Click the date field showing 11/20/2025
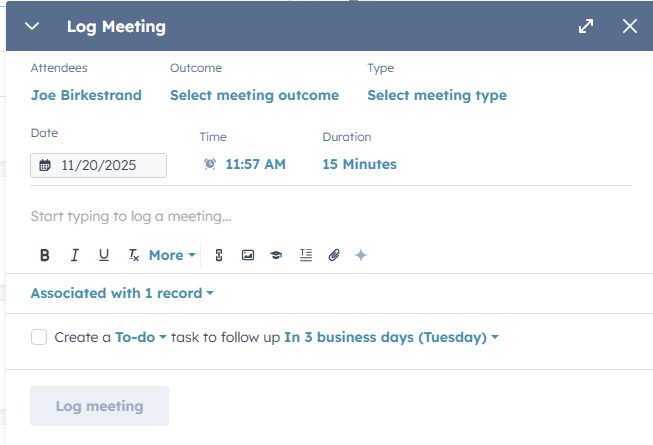Screen dimensions: 653x445 pos(98,165)
